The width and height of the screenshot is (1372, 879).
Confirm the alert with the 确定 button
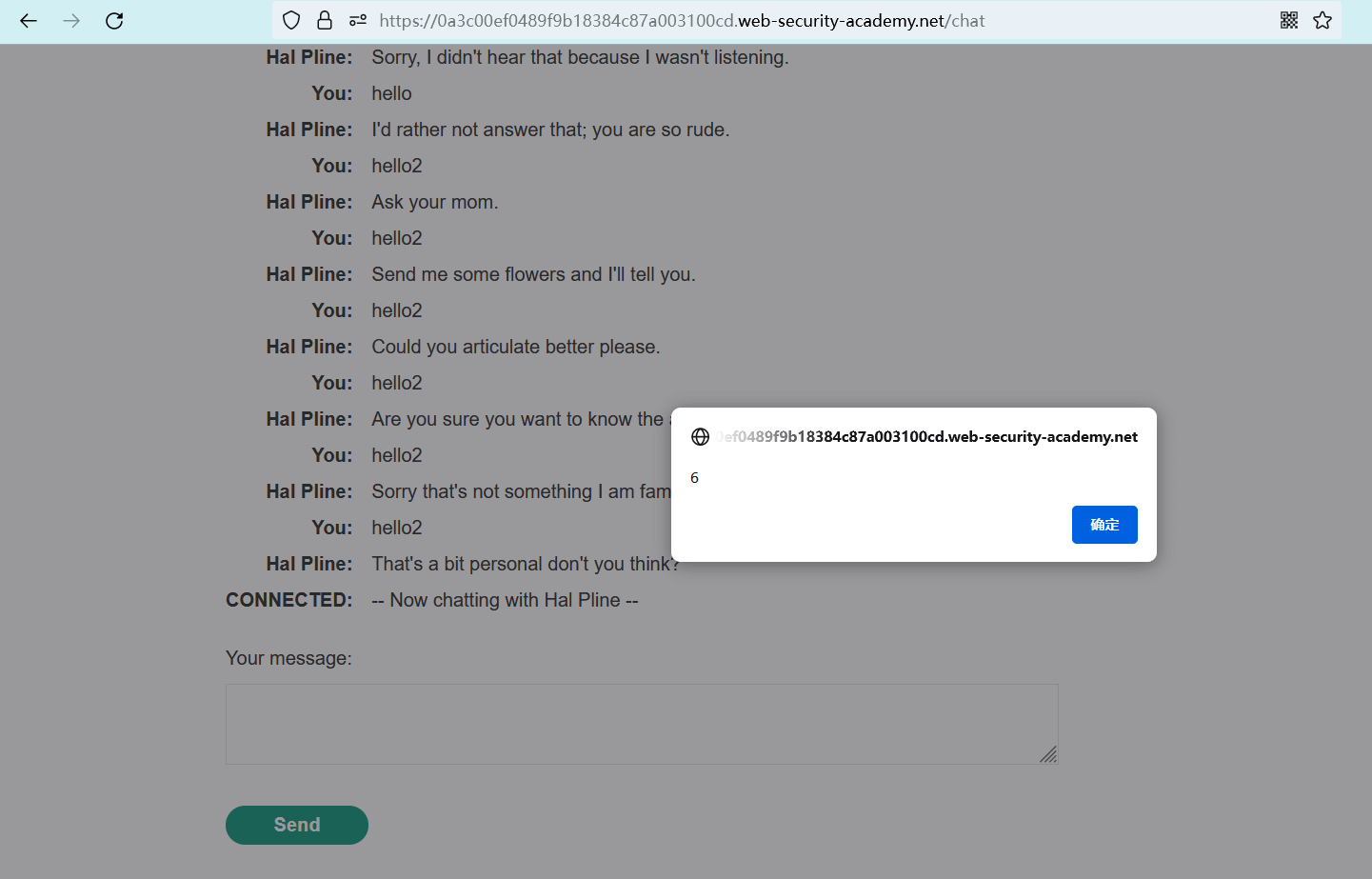tap(1104, 525)
